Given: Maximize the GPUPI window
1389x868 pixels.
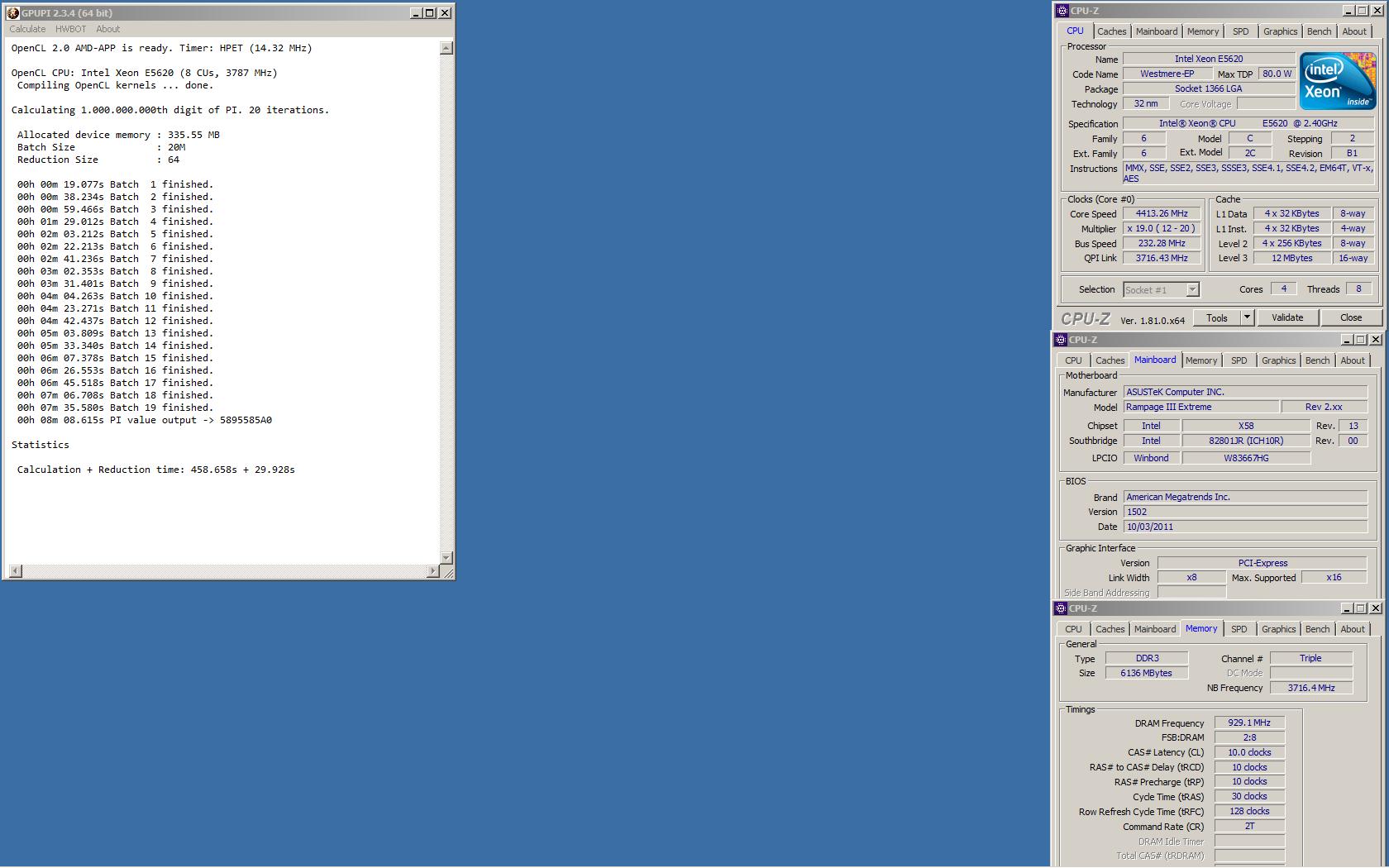Looking at the screenshot, I should [430, 12].
